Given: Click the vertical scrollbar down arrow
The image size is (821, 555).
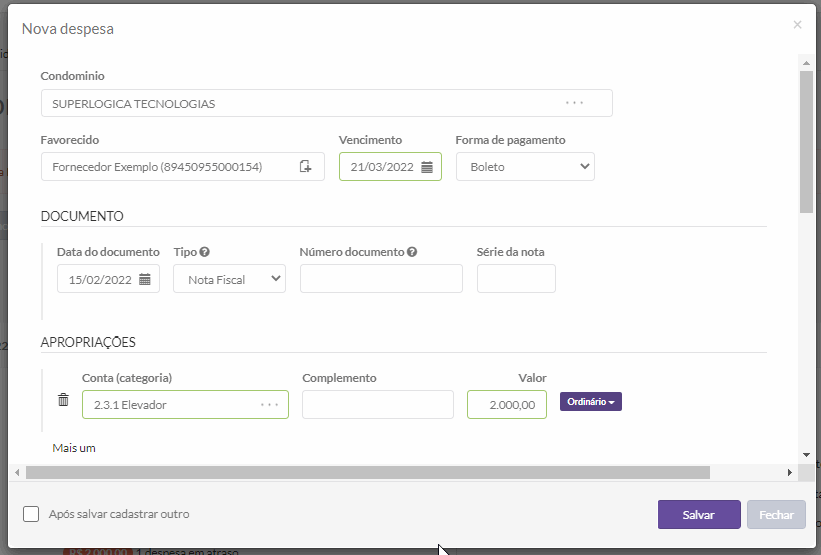Looking at the screenshot, I should click(806, 455).
